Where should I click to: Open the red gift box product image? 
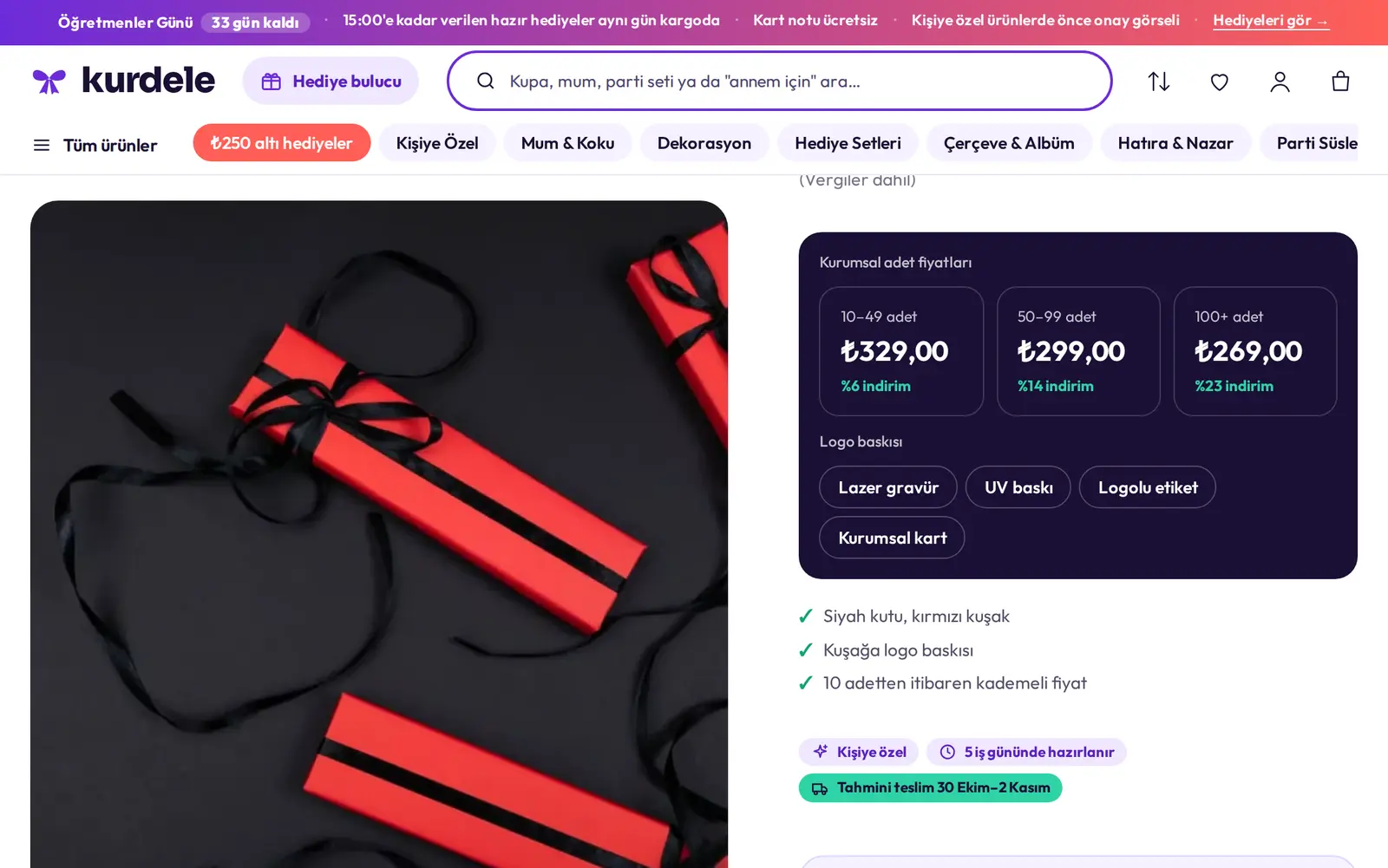[379, 534]
